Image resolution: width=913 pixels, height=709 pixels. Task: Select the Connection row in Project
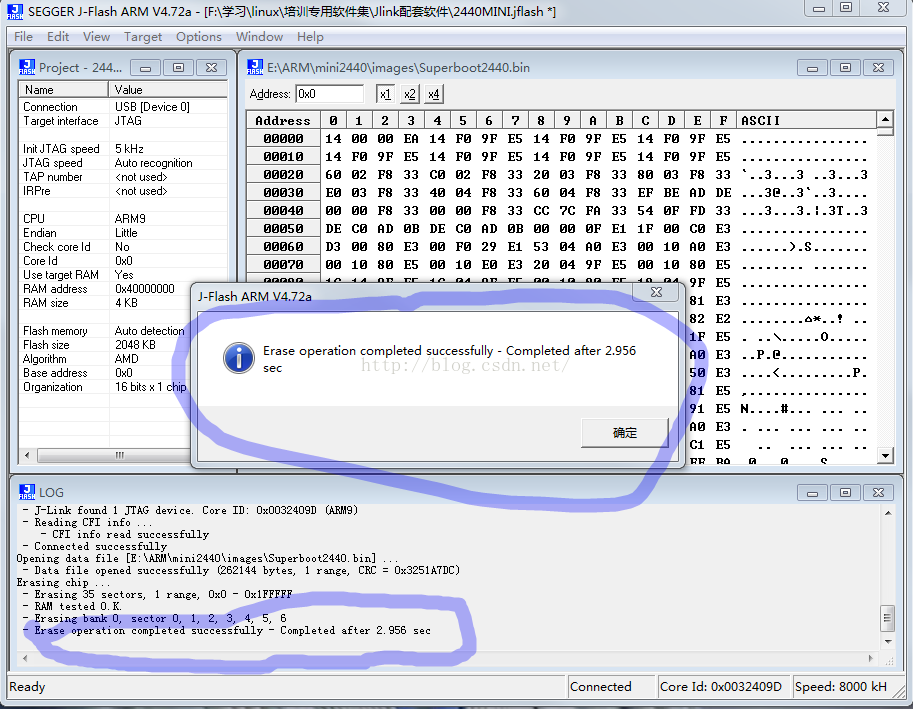tap(123, 107)
